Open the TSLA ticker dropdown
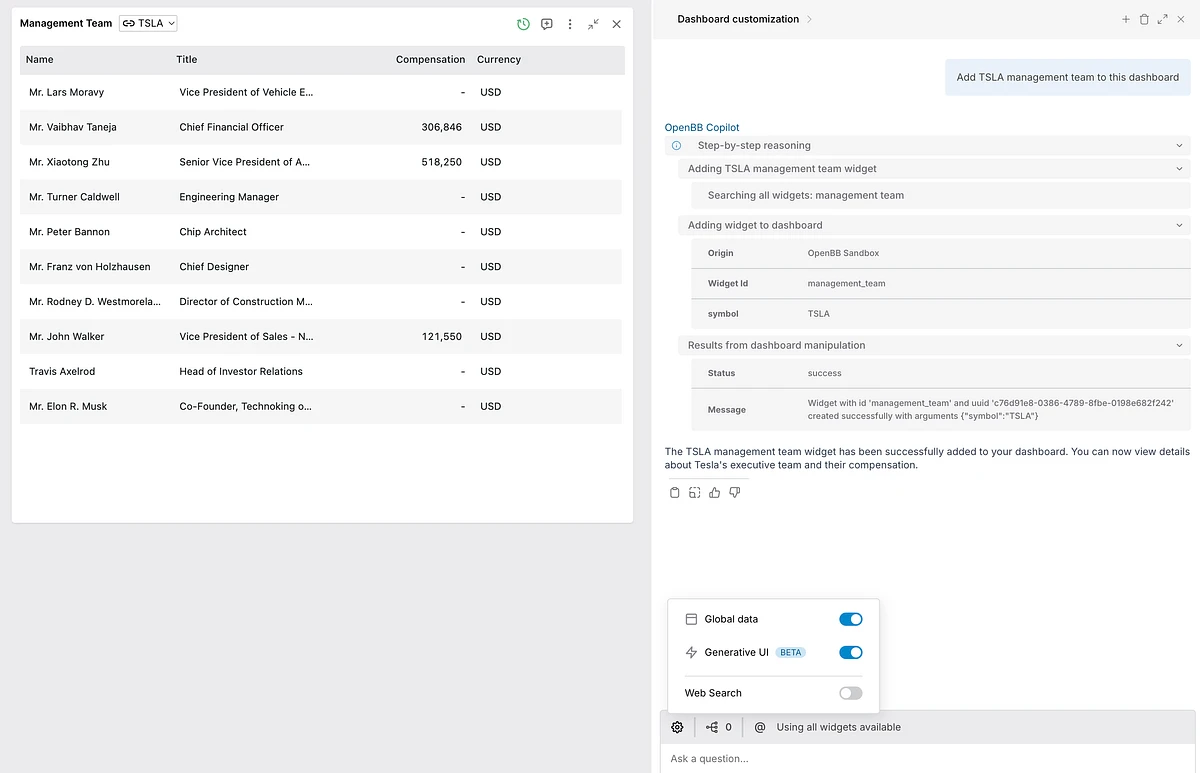1200x773 pixels. 148,23
